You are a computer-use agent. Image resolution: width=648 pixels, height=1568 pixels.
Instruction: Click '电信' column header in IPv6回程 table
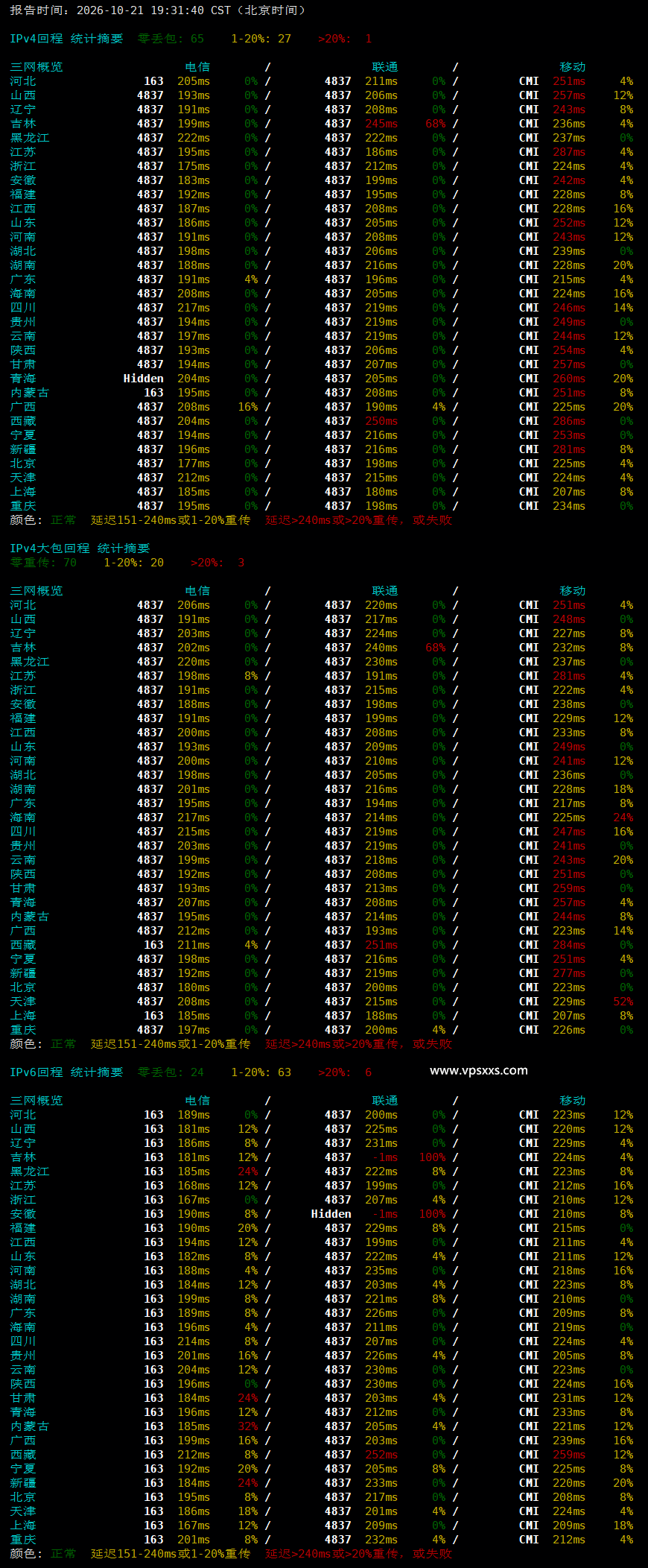[197, 1101]
